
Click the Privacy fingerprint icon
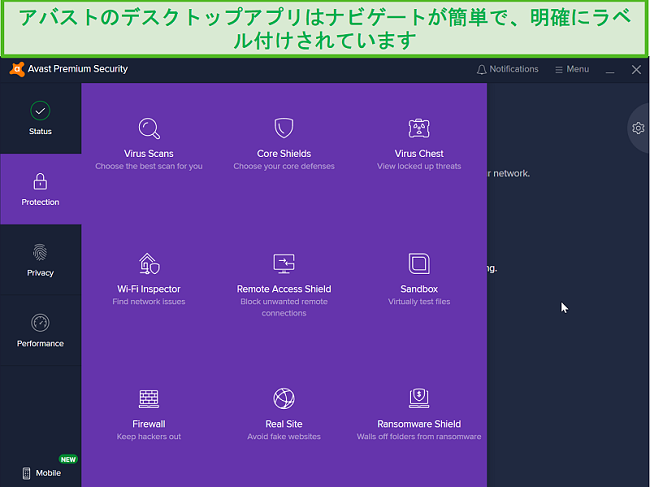pyautogui.click(x=40, y=252)
